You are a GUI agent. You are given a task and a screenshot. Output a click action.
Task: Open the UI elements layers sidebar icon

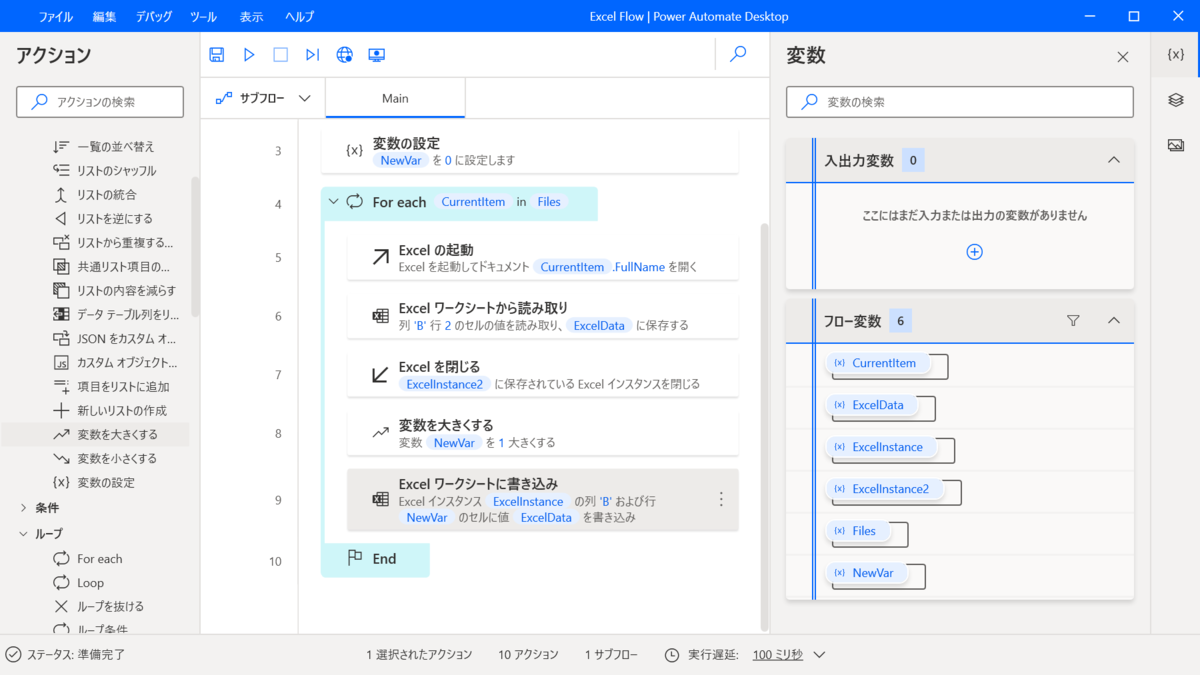pyautogui.click(x=1176, y=100)
